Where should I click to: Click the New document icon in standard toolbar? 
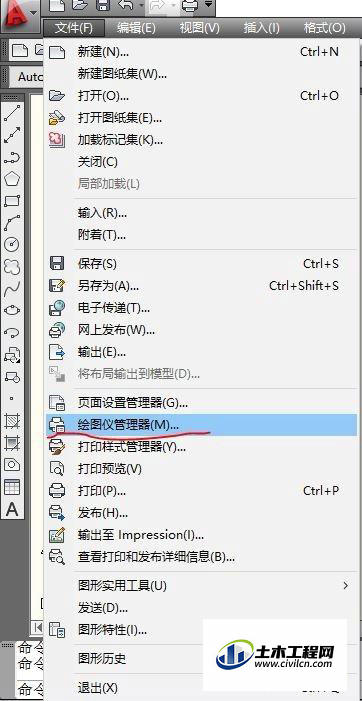(19, 51)
